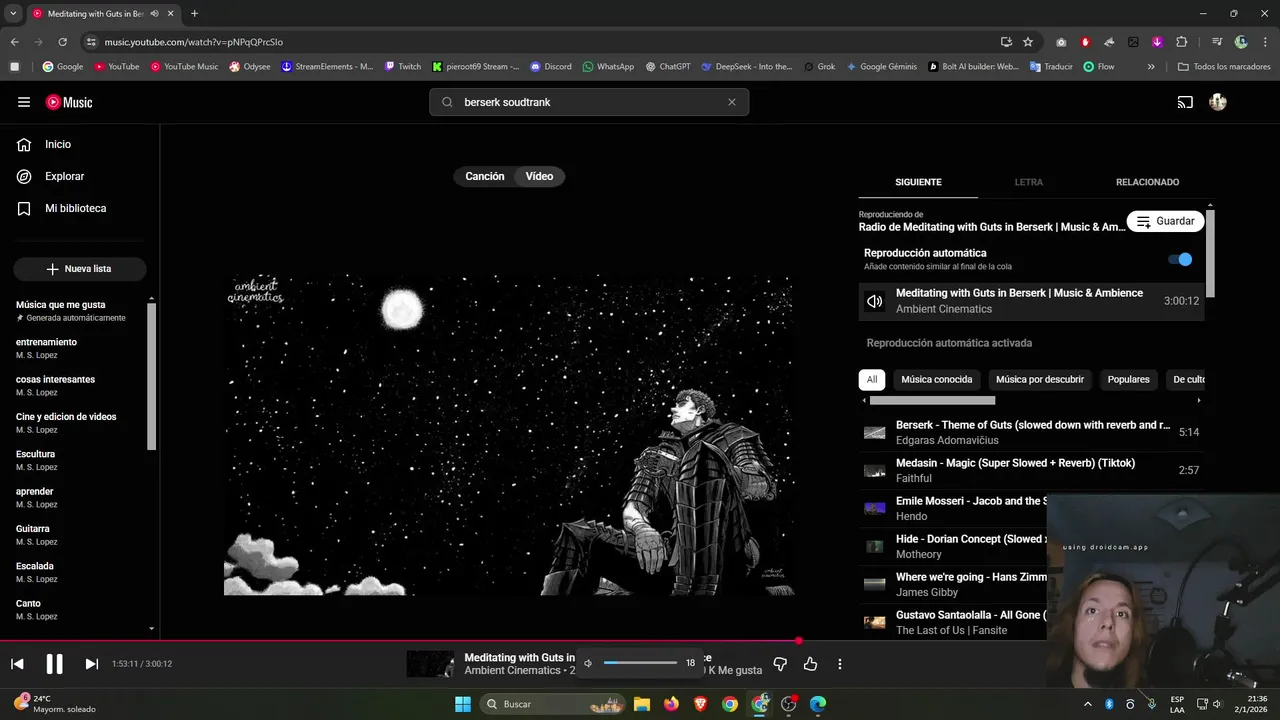
Task: Open the hamburger guide menu
Action: coord(24,102)
